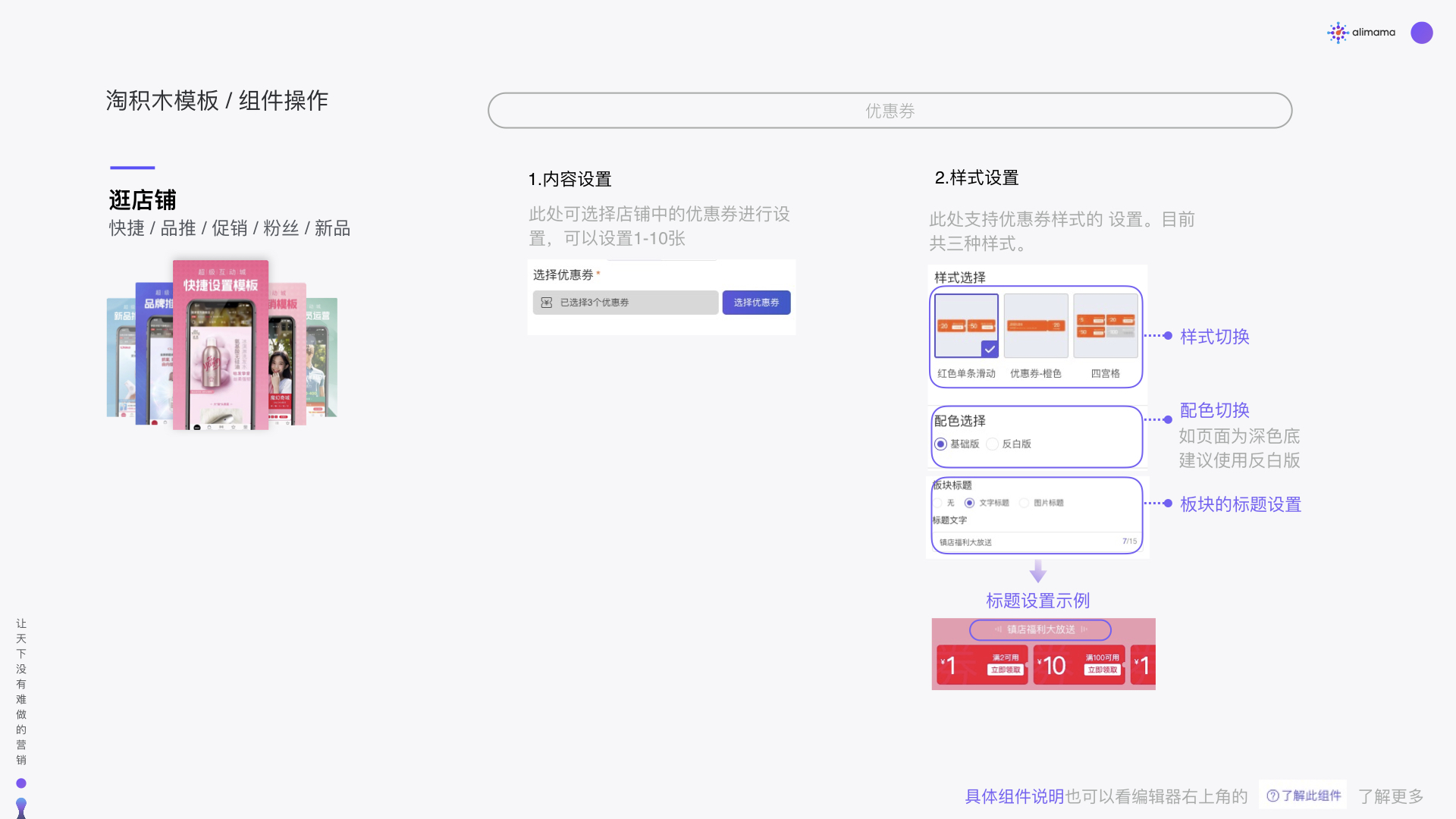1456x819 pixels.
Task: Click the 逛店铺 heading
Action: 143,200
